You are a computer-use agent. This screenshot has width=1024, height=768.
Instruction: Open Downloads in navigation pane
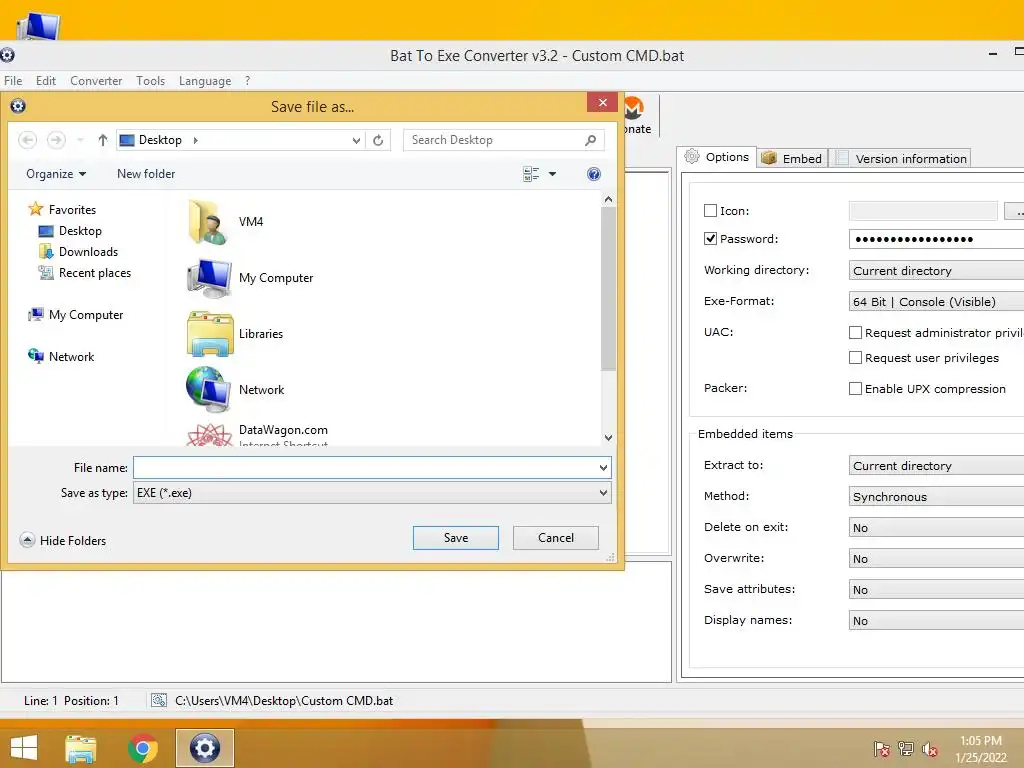78,251
